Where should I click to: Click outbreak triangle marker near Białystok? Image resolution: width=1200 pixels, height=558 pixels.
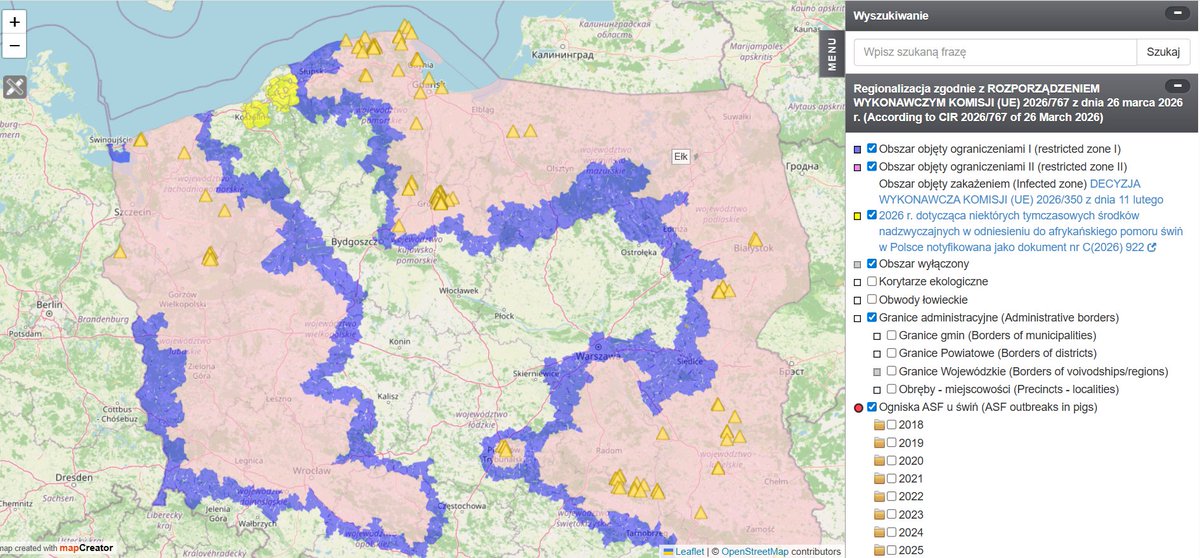point(755,241)
